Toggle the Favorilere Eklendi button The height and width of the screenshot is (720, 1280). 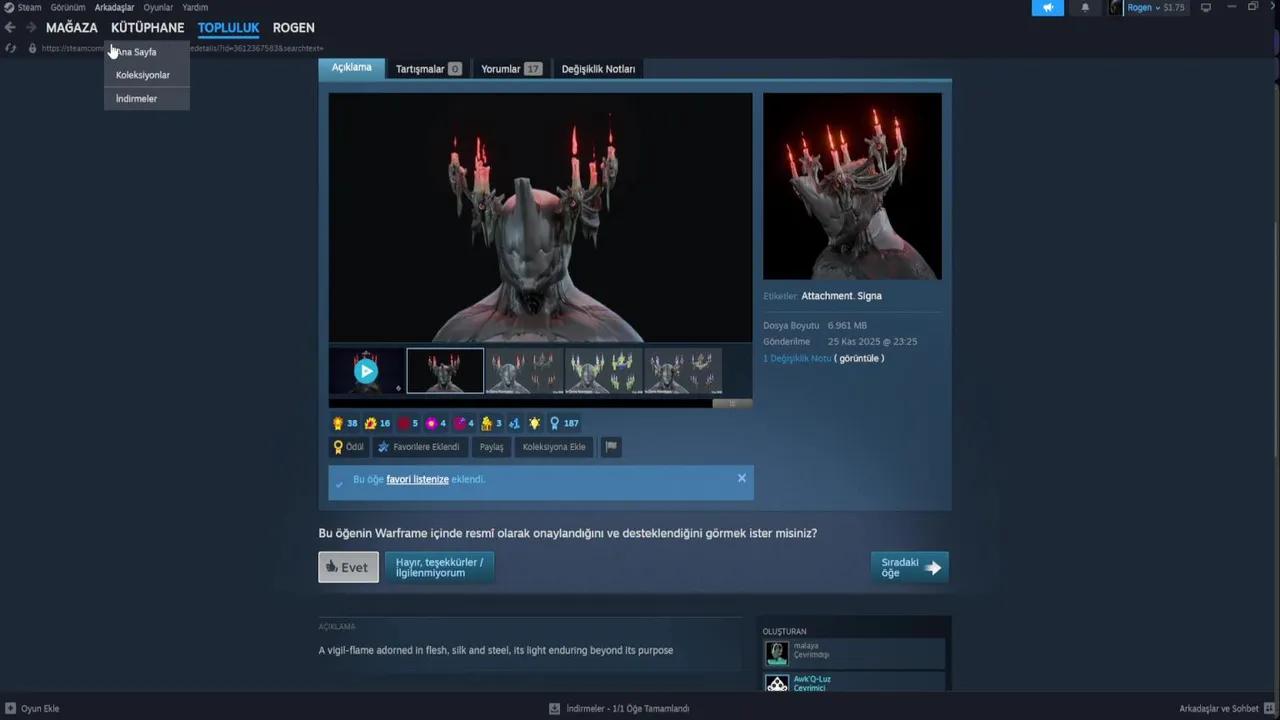(x=418, y=447)
